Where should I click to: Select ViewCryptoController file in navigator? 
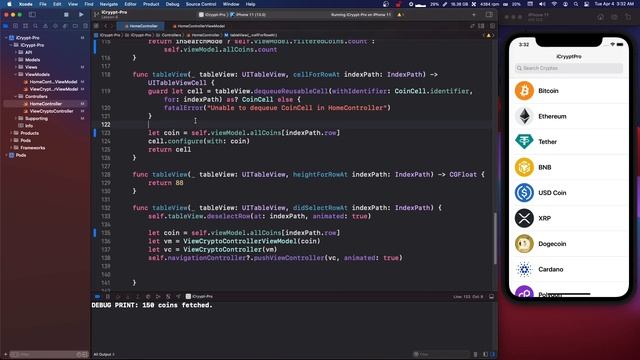click(48, 111)
